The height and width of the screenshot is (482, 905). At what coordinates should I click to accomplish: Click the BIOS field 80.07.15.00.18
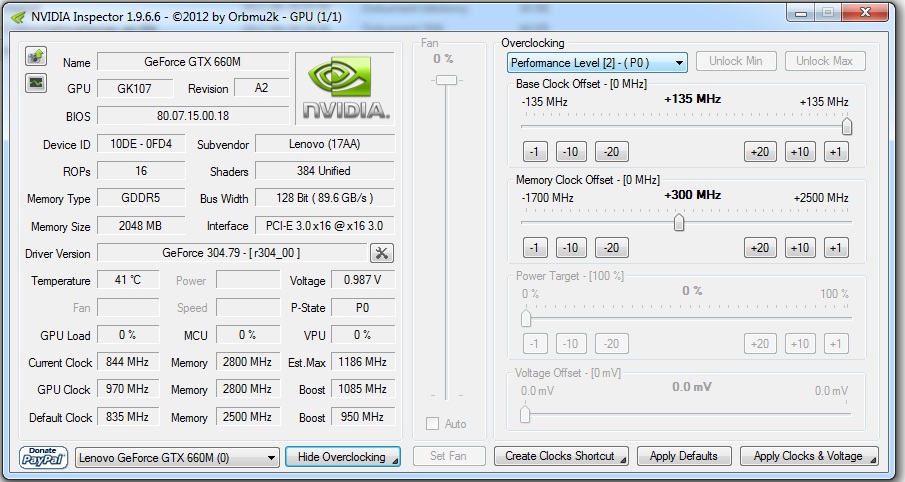pos(193,115)
